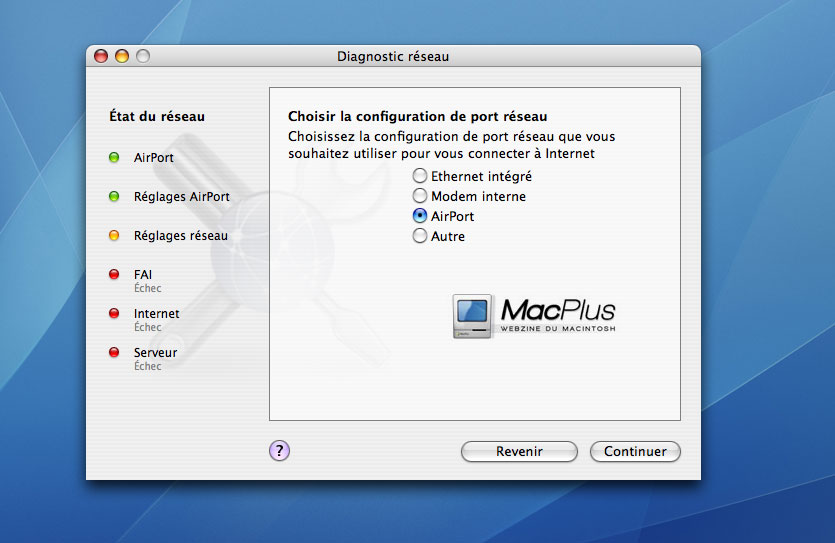
Task: Select the Internet status entry
Action: 157,313
